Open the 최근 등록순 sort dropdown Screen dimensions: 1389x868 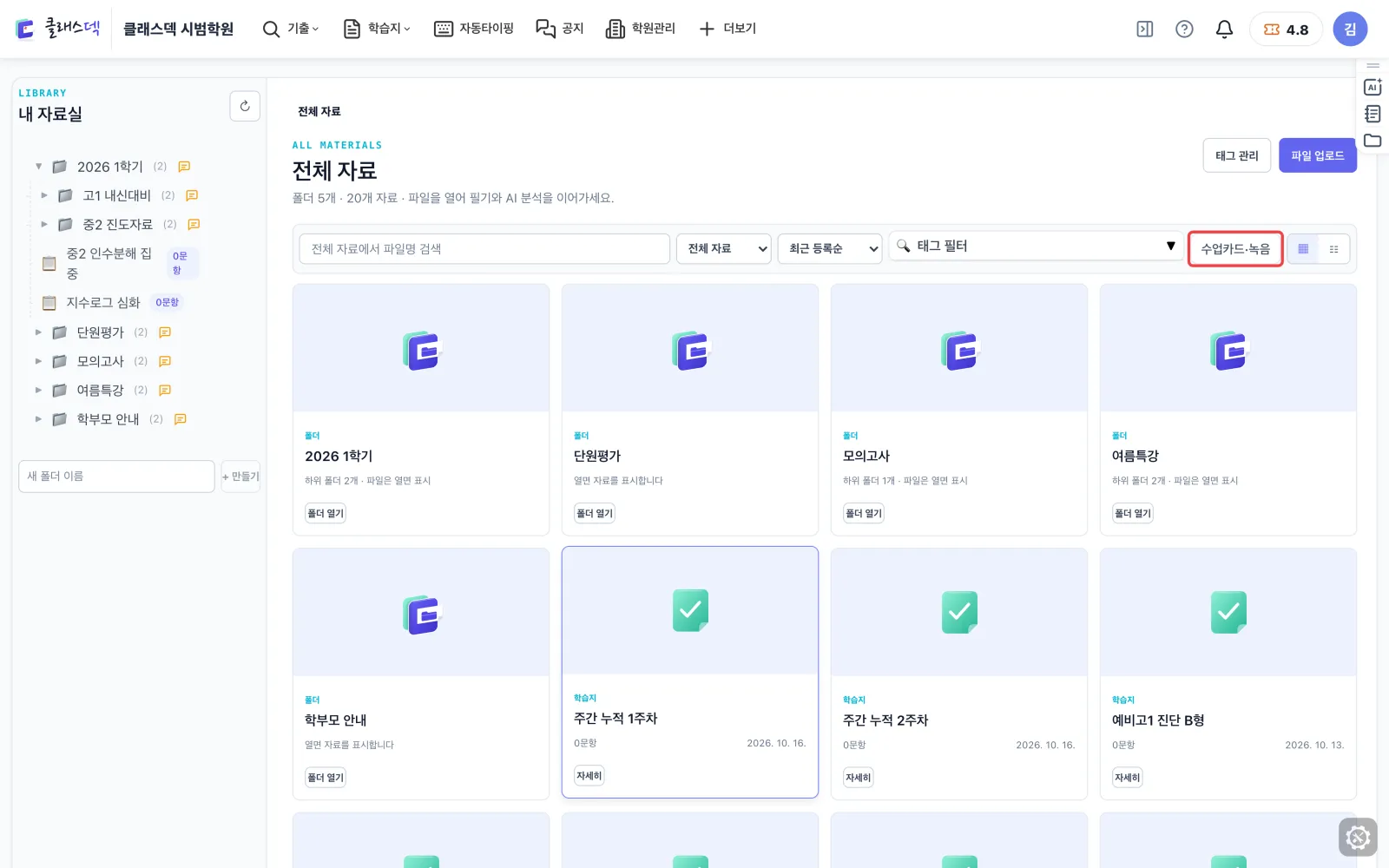(x=830, y=249)
